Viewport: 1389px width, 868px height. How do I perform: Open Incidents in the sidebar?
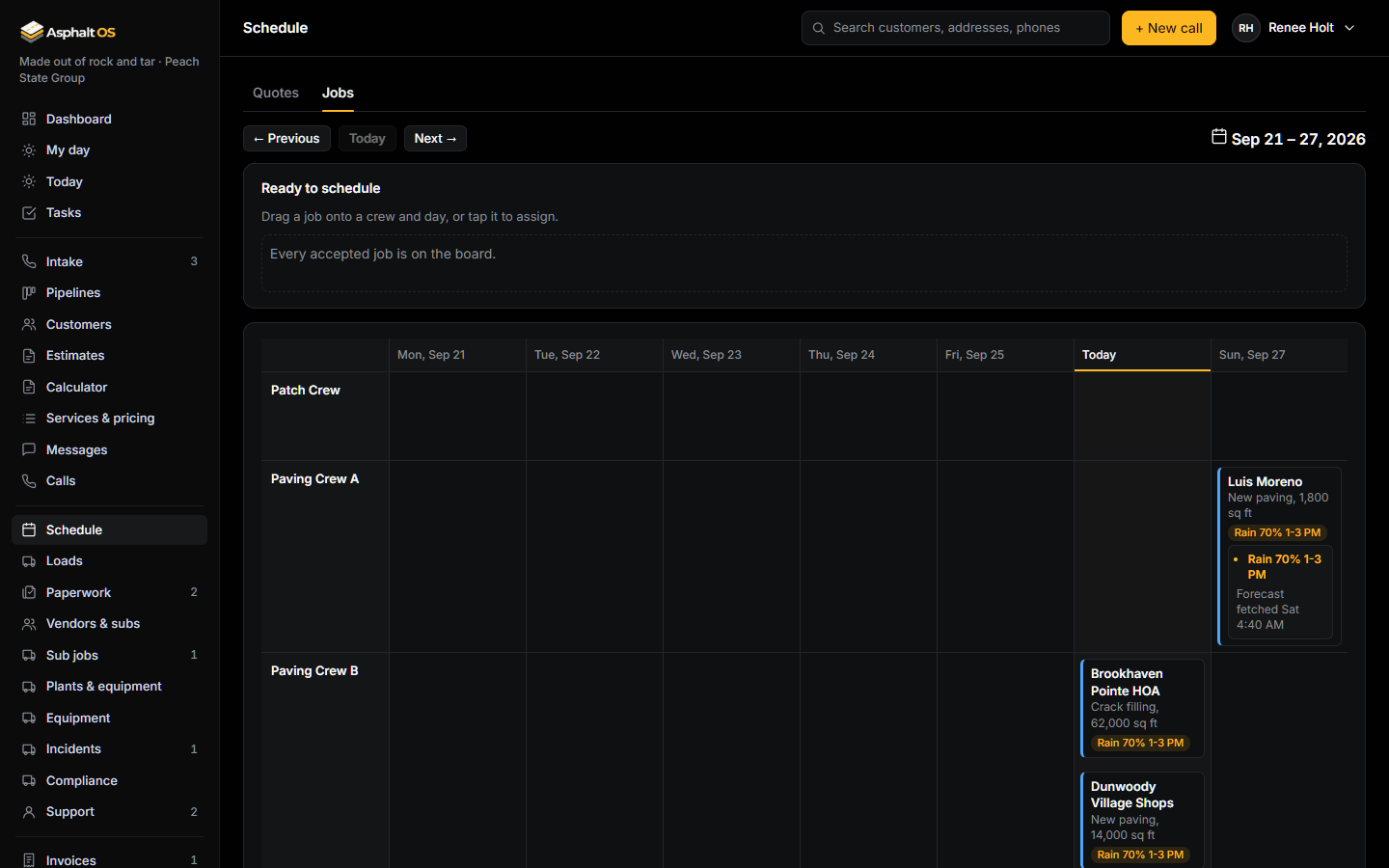(x=109, y=749)
